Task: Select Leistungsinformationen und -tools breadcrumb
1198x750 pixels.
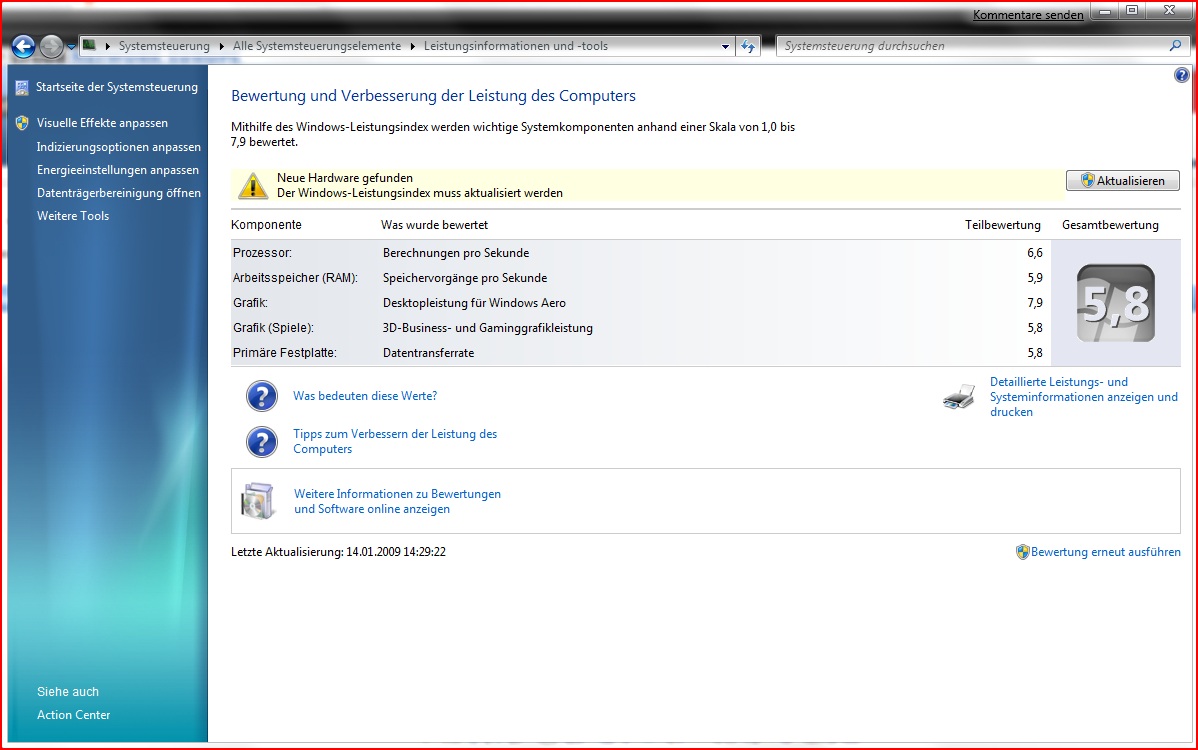Action: [516, 46]
